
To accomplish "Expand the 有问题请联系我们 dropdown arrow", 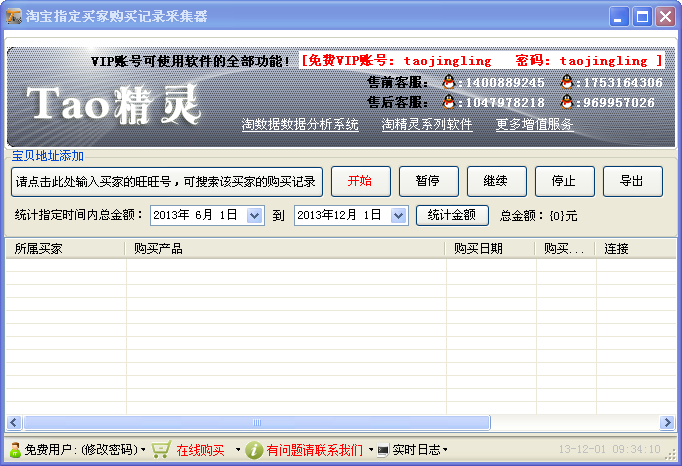I will pos(371,450).
